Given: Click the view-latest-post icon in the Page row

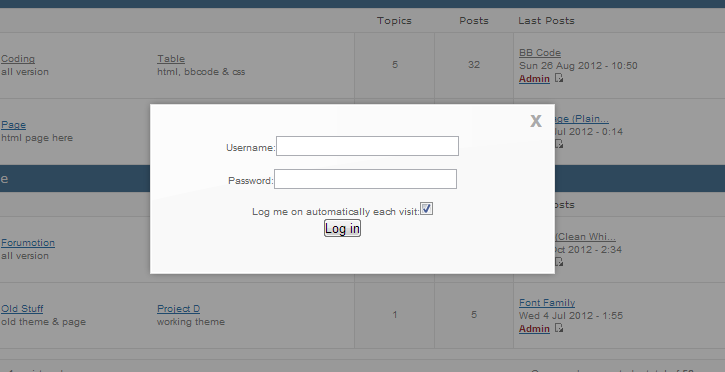Looking at the screenshot, I should click(x=559, y=144).
